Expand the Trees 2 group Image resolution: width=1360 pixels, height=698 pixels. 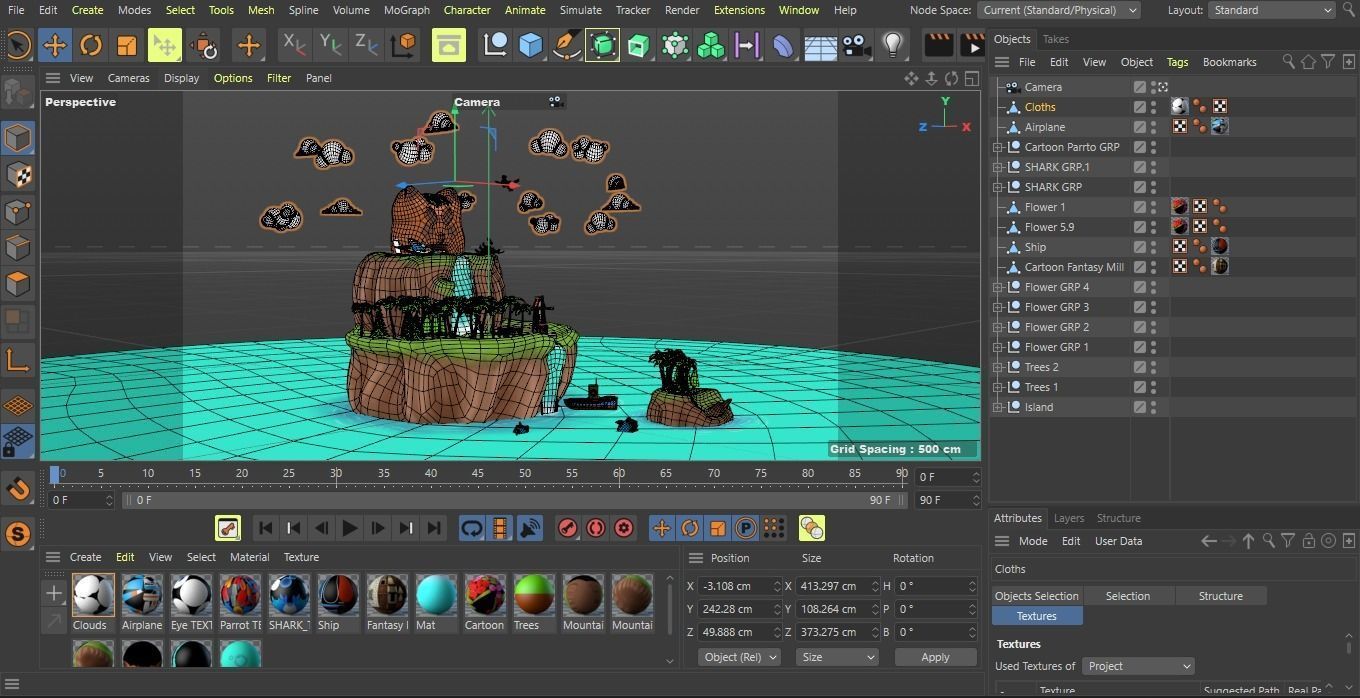pos(997,367)
